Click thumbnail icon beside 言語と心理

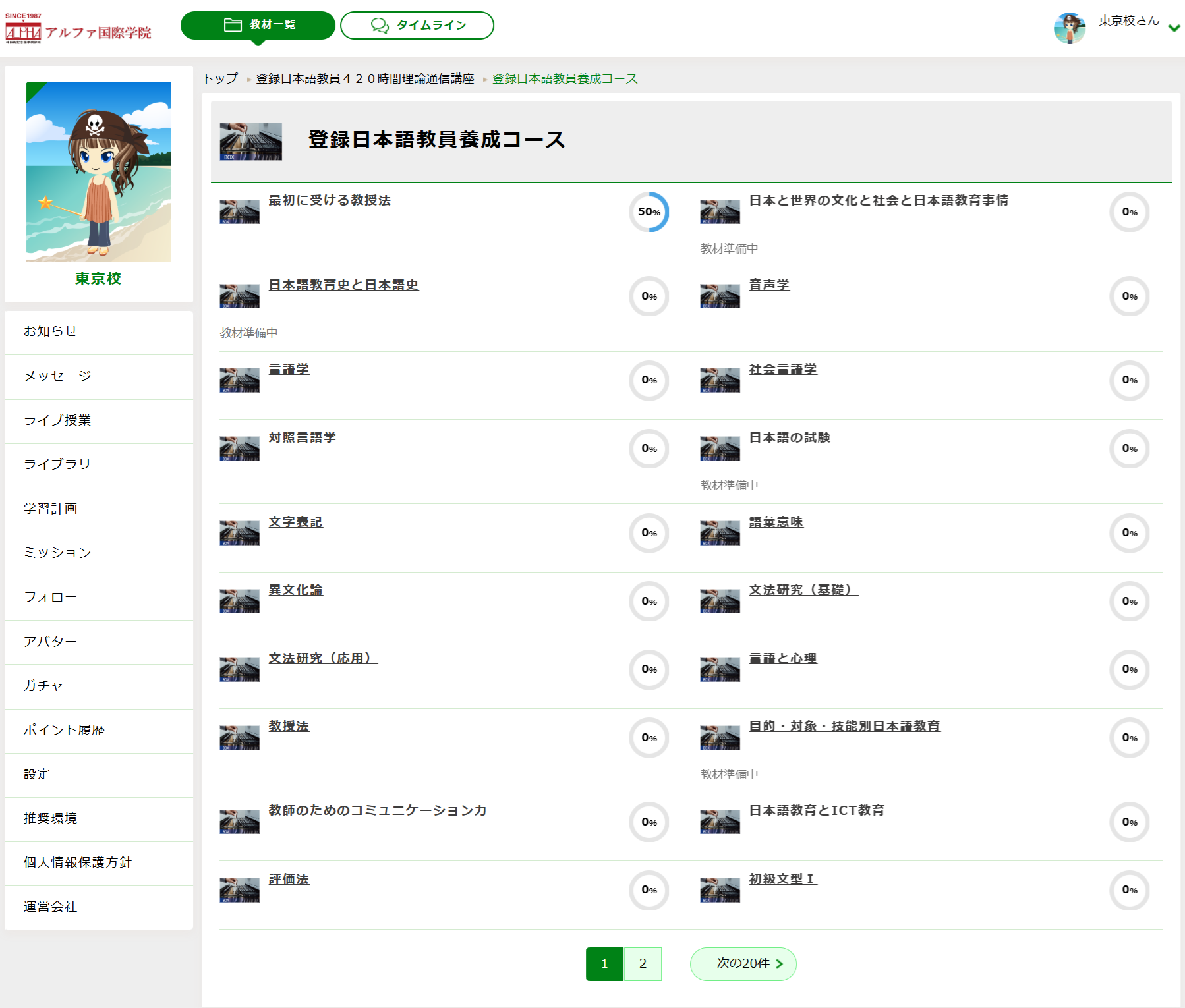click(720, 670)
